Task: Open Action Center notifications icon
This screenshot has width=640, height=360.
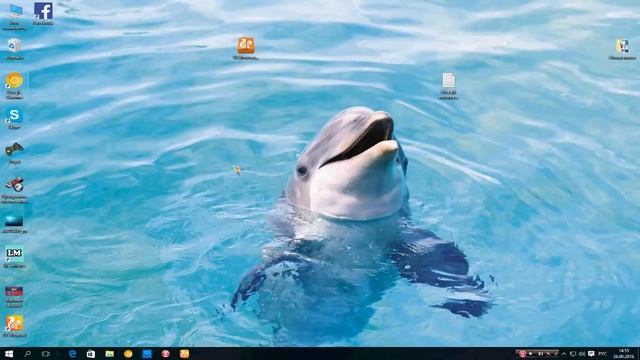Action: 591,354
